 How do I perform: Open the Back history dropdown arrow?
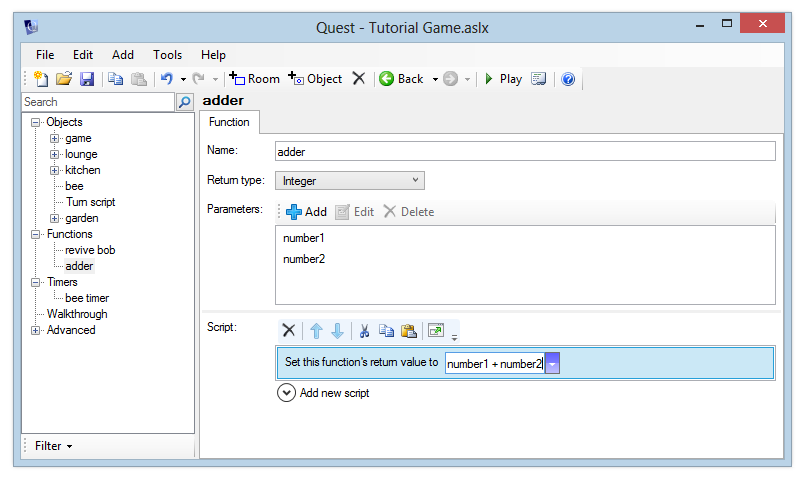[x=435, y=80]
